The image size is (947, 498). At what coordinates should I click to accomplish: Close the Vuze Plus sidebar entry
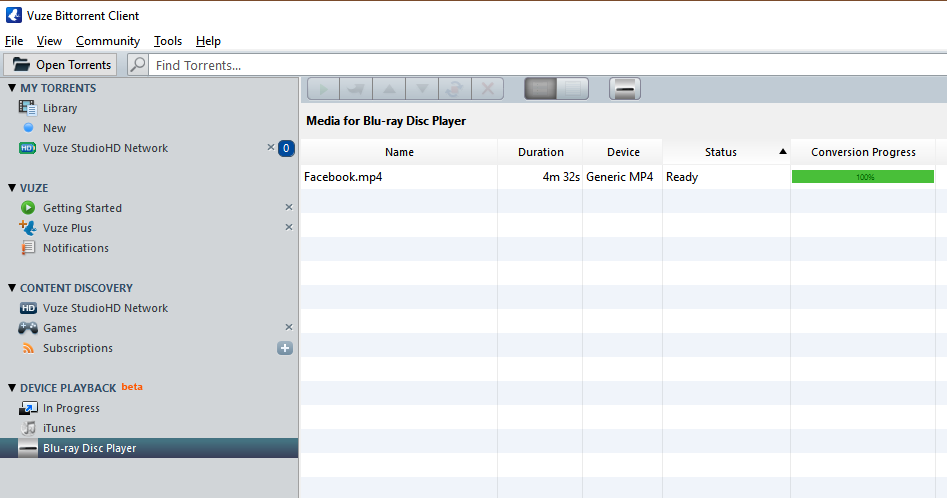[289, 227]
